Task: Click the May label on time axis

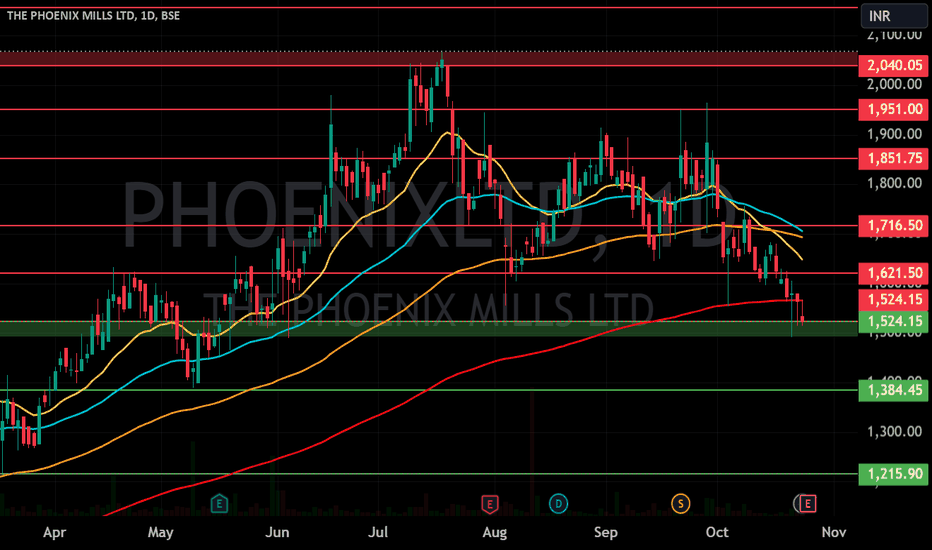Action: coord(160,532)
